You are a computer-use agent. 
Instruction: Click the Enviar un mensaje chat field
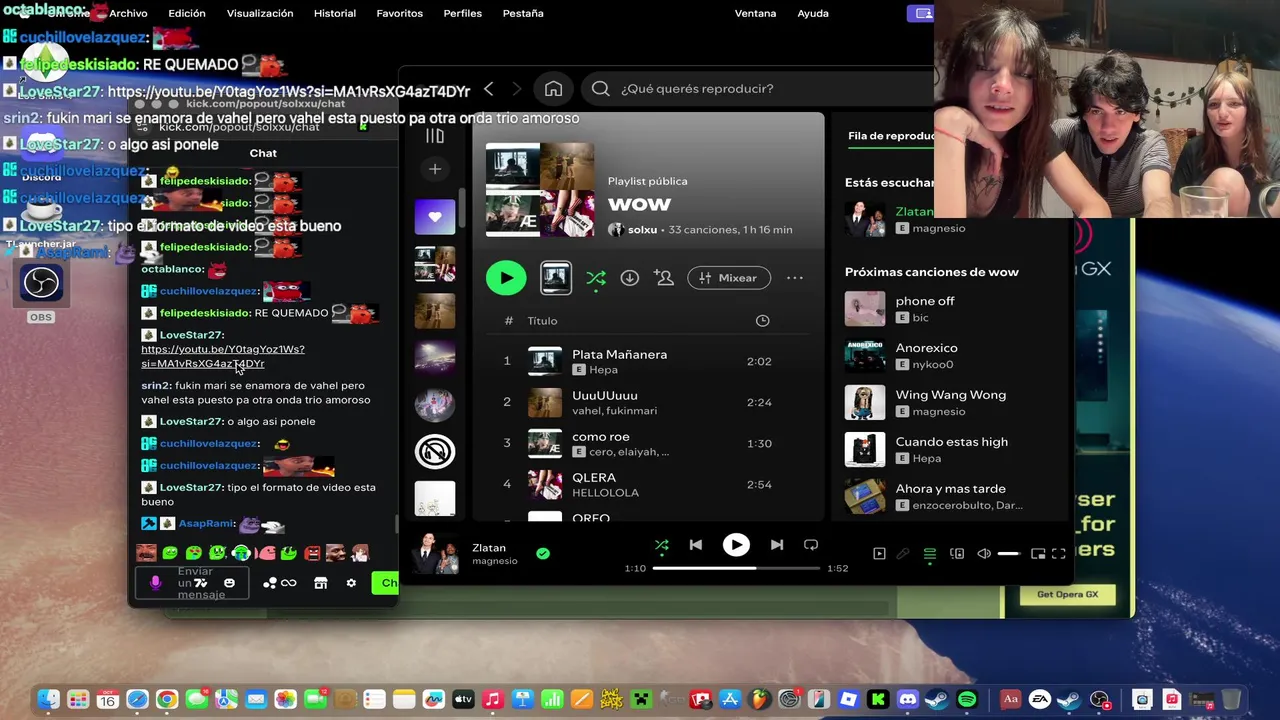[x=192, y=583]
